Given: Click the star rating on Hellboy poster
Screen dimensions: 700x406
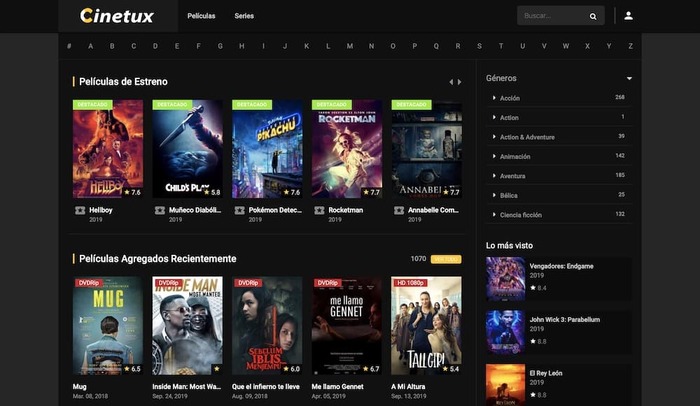Looking at the screenshot, I should (x=132, y=192).
